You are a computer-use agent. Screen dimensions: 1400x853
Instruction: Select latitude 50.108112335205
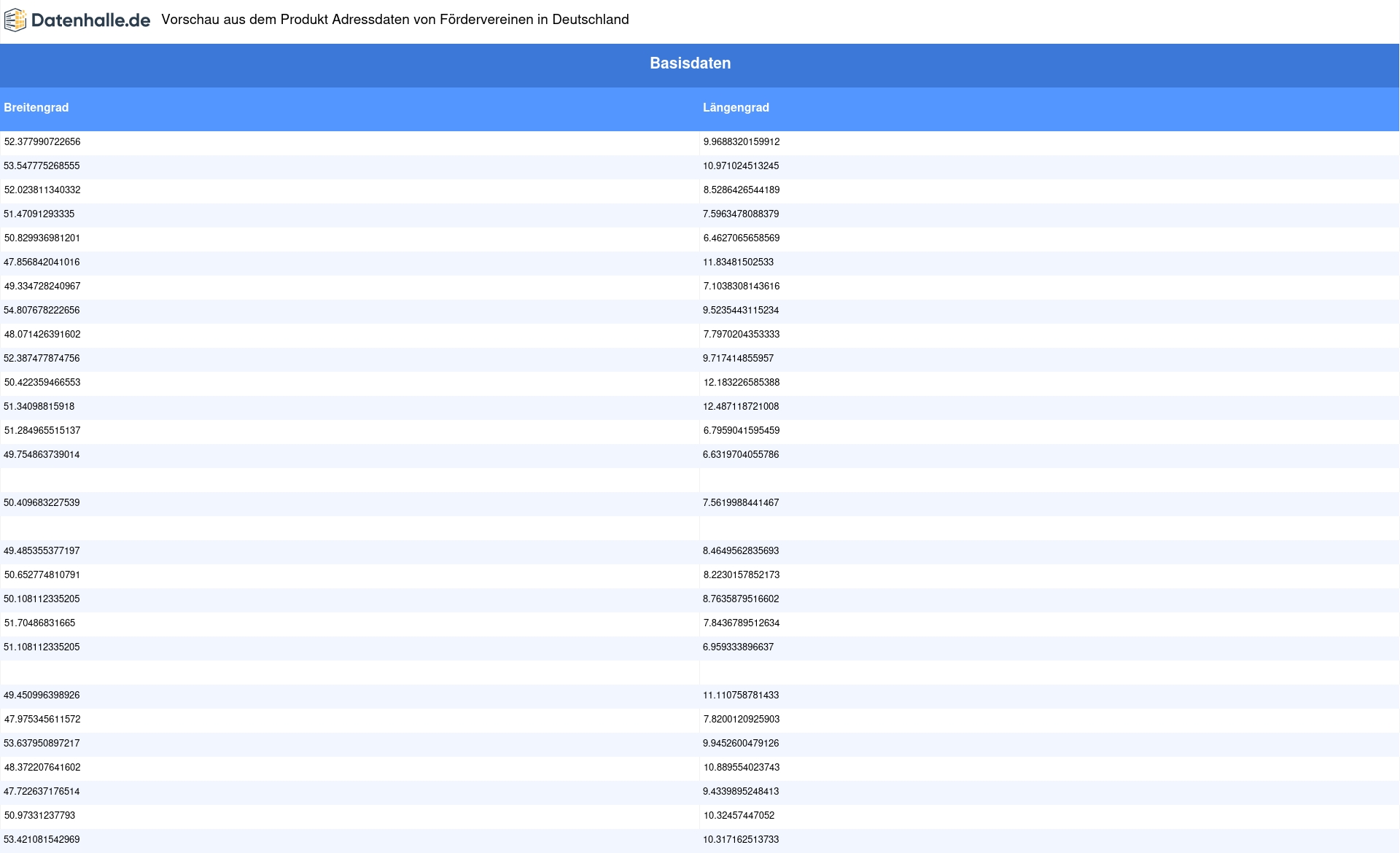click(x=42, y=599)
